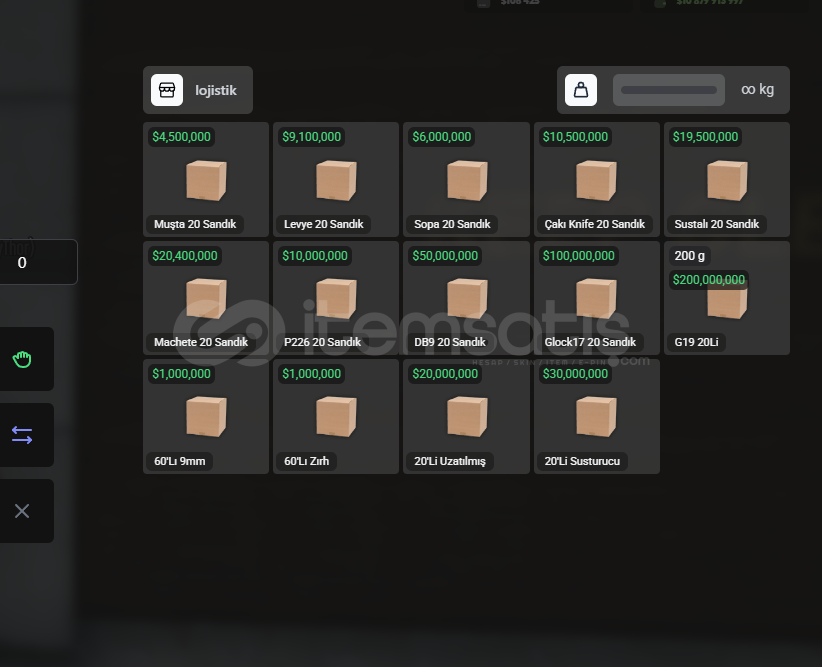Select the Levye 20 Sandık box
This screenshot has height=667, width=822.
click(x=336, y=180)
